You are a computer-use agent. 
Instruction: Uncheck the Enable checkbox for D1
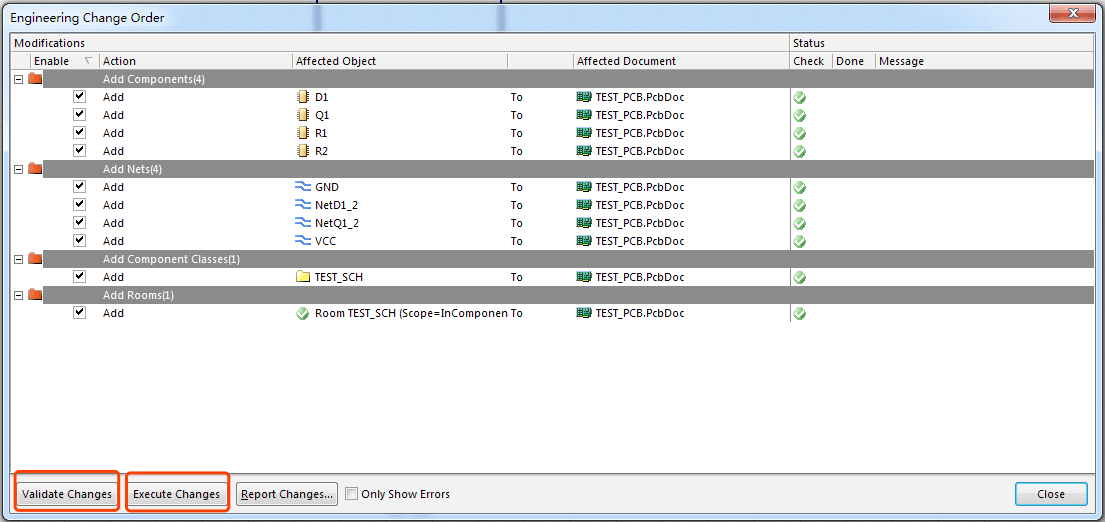pos(80,97)
